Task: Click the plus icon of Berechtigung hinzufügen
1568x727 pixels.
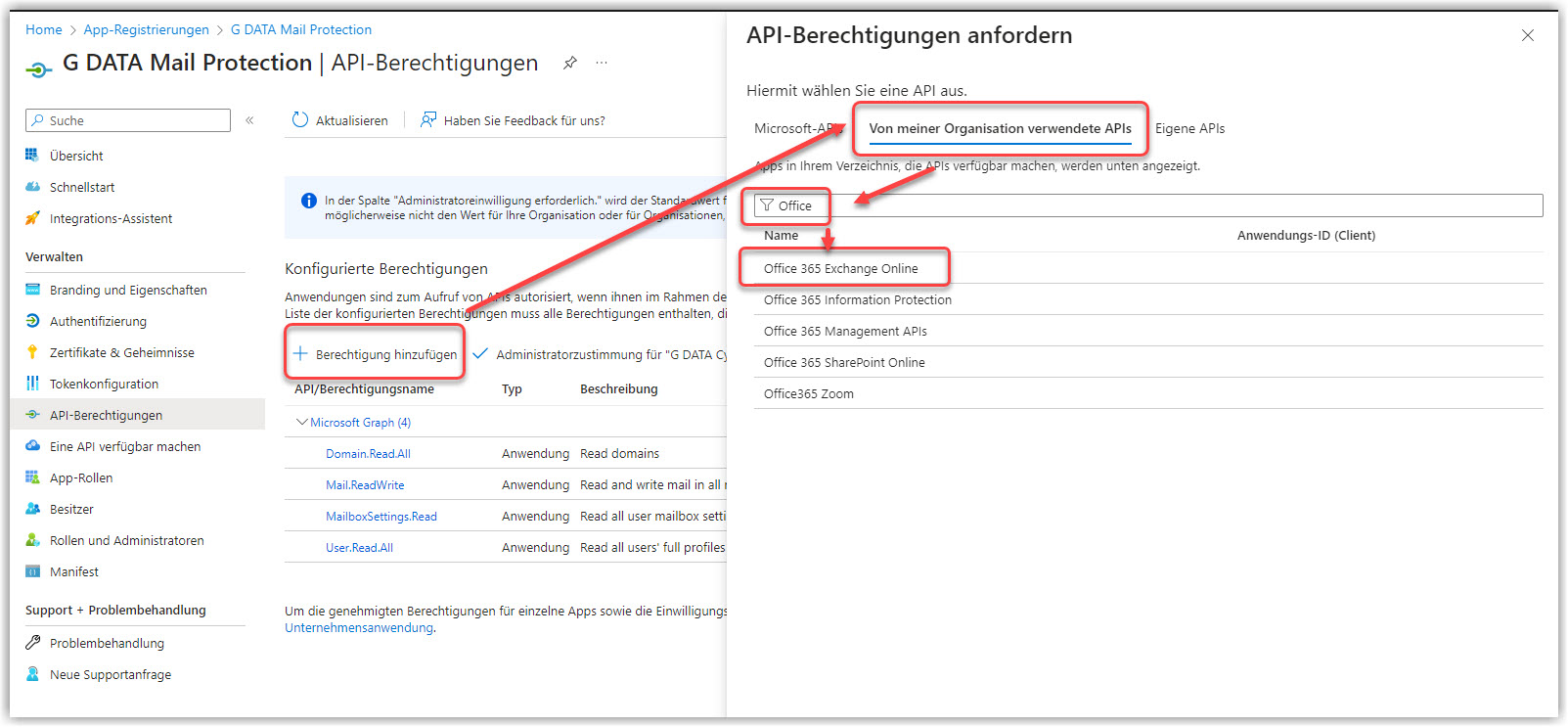Action: click(300, 354)
